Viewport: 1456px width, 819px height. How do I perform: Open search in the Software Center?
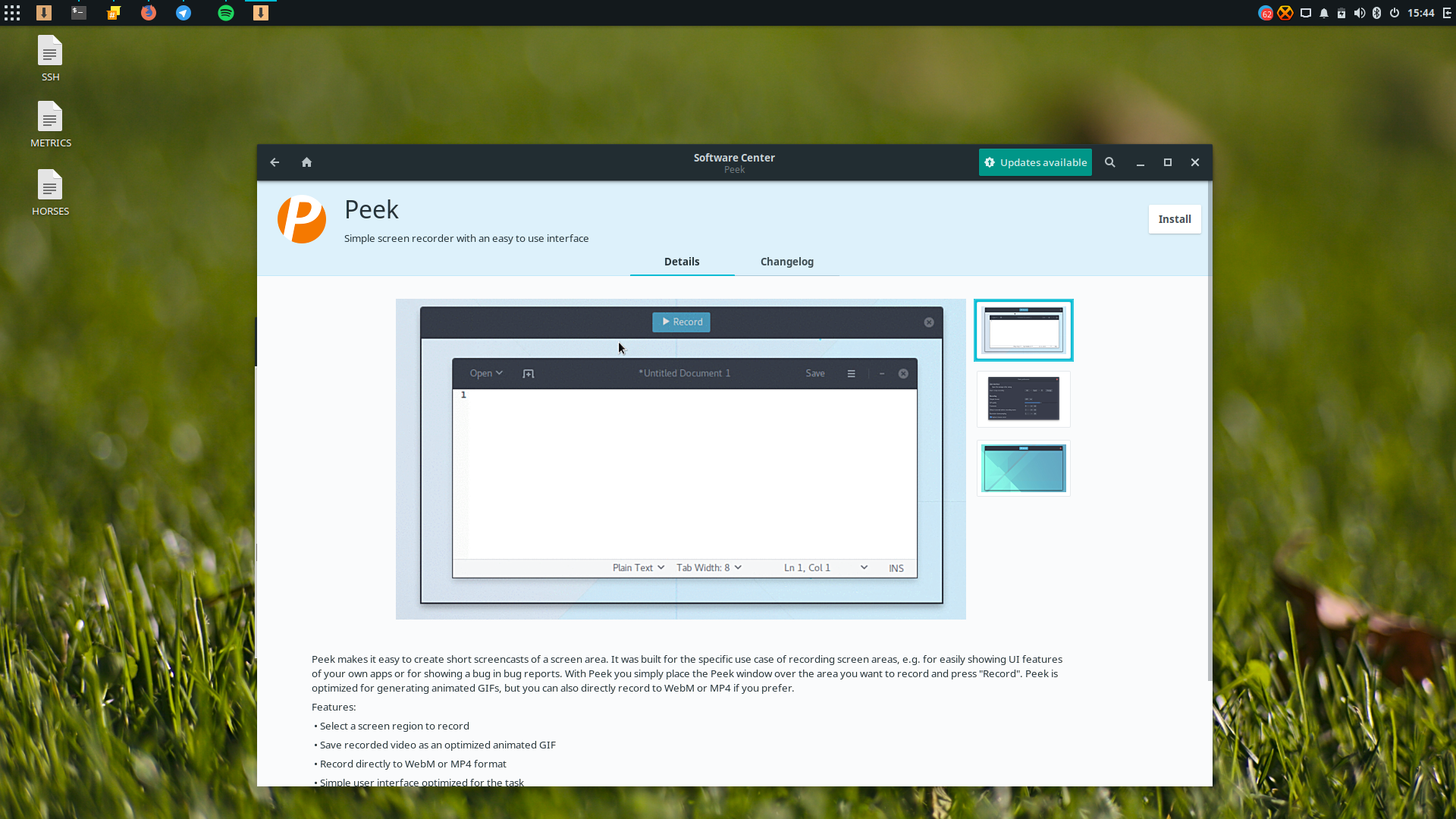point(1109,162)
